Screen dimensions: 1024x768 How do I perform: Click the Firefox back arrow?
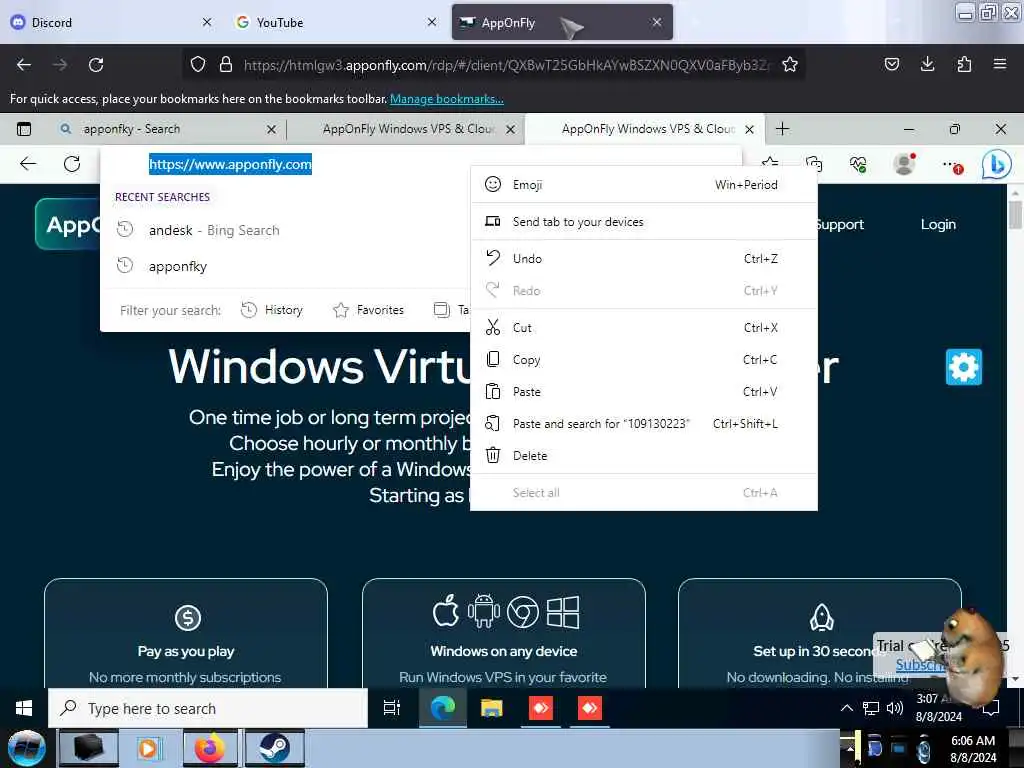click(24, 65)
